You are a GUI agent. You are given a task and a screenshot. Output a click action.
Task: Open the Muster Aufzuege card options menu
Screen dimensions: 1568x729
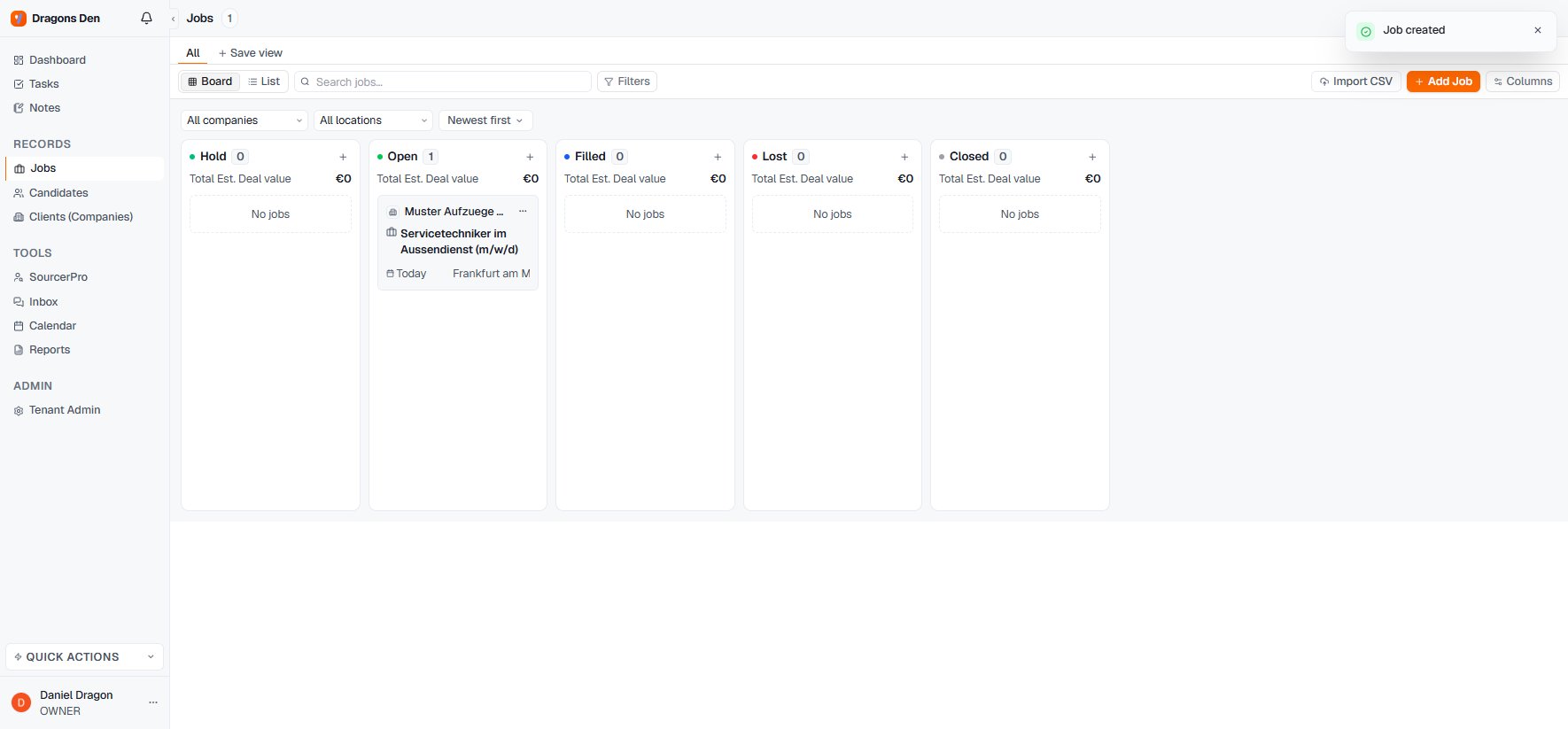(x=523, y=212)
